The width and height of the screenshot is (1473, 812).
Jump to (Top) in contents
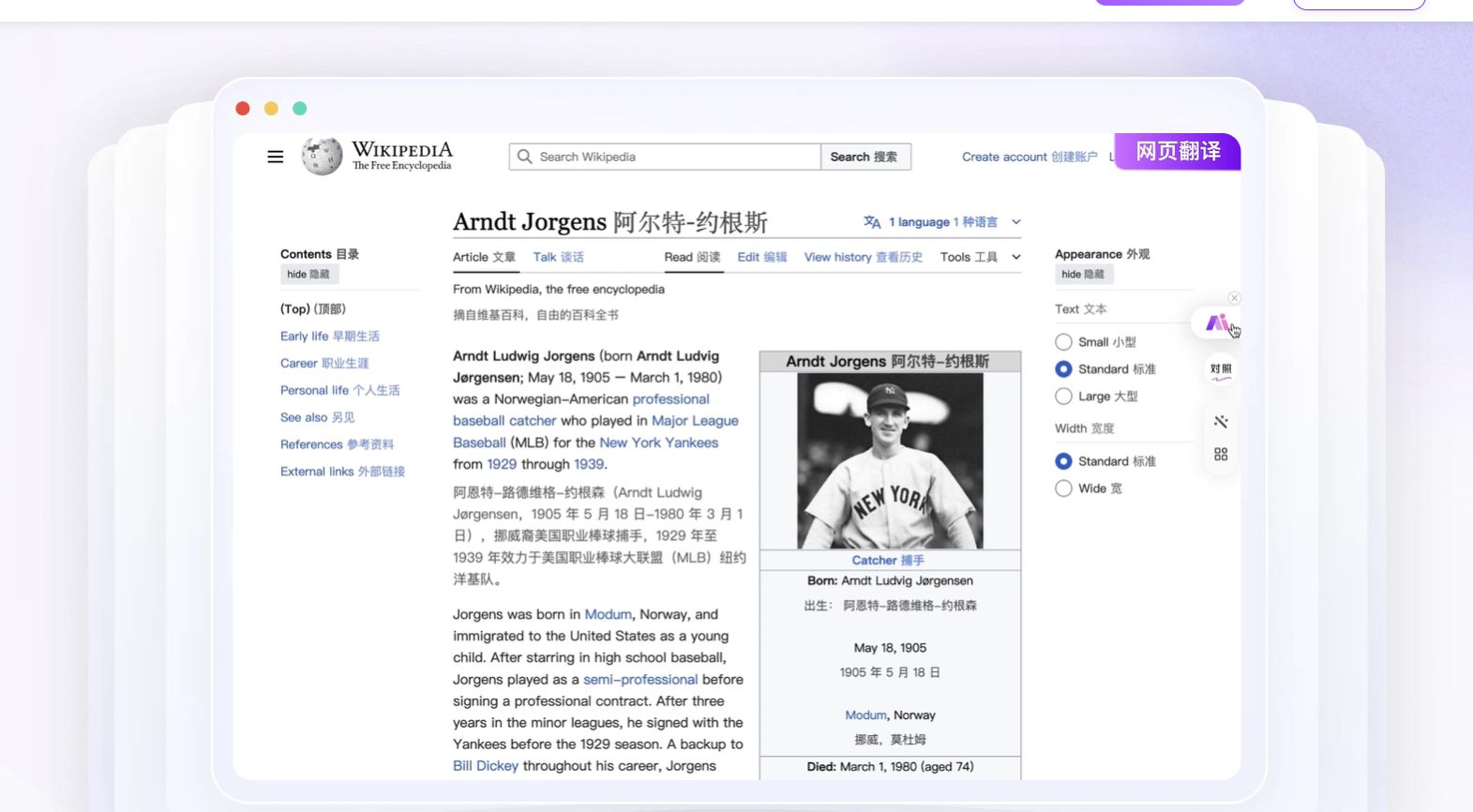click(313, 308)
